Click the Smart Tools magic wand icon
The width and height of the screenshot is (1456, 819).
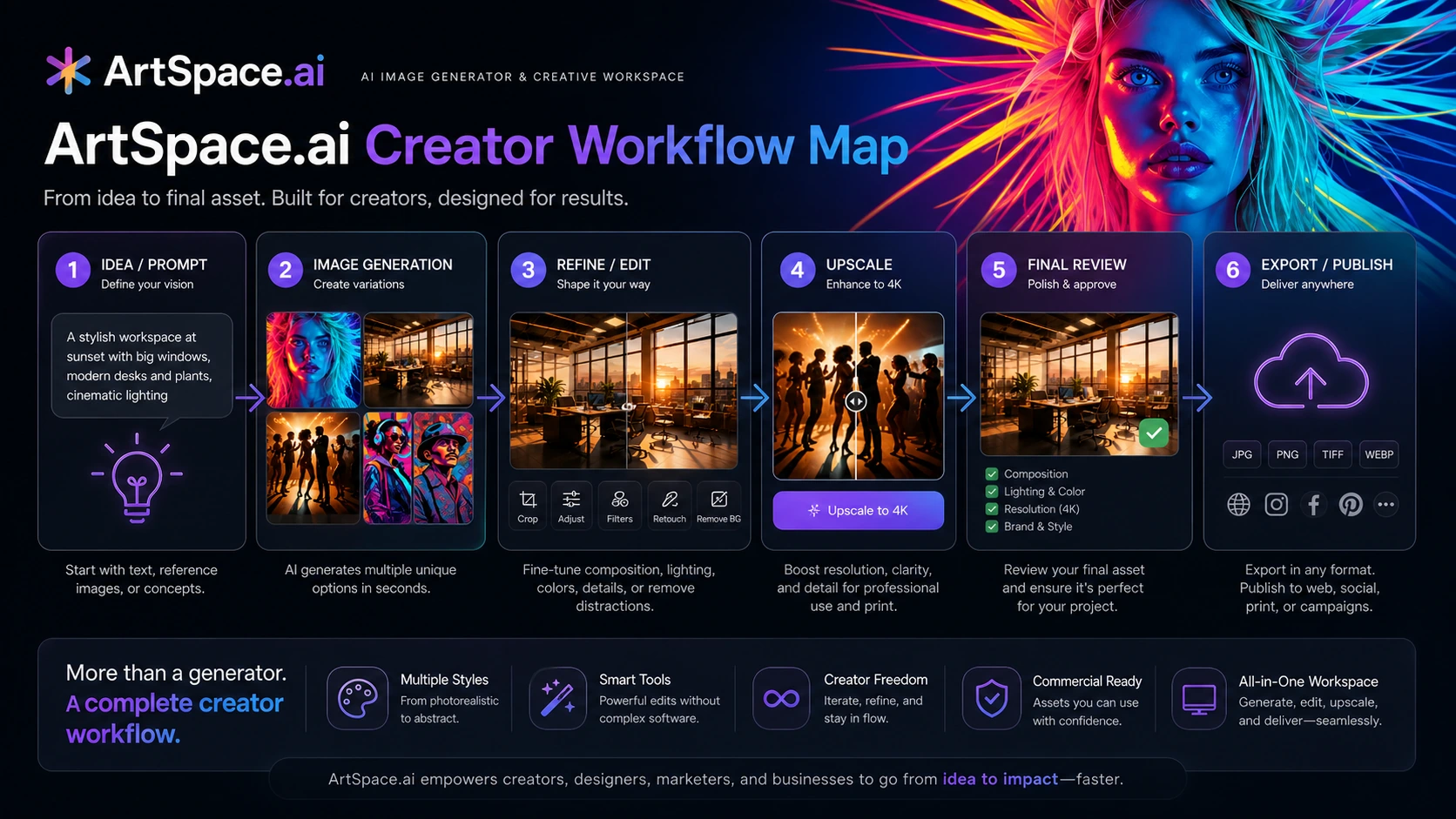(557, 698)
